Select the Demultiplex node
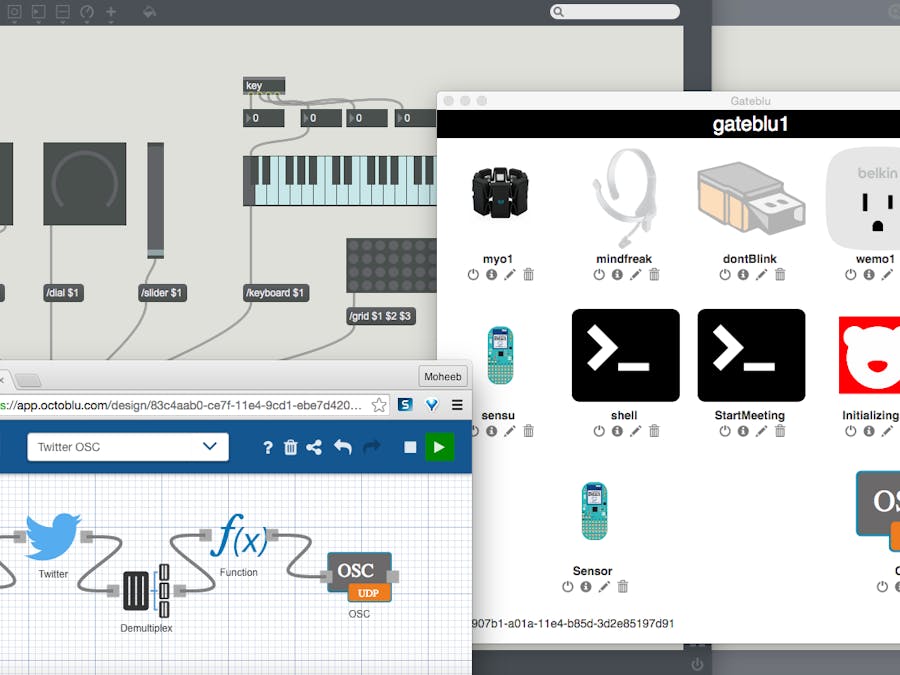This screenshot has width=900, height=675. click(x=146, y=591)
